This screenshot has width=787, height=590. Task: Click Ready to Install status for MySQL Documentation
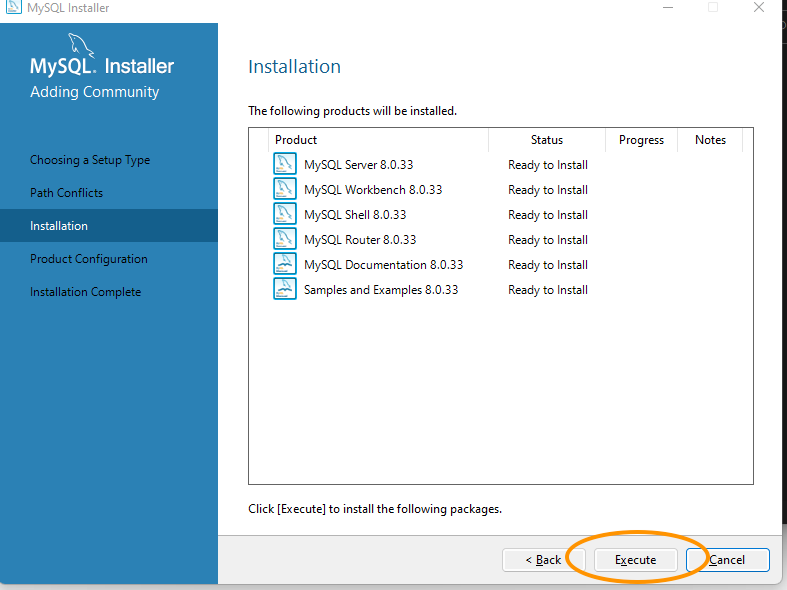pos(548,265)
